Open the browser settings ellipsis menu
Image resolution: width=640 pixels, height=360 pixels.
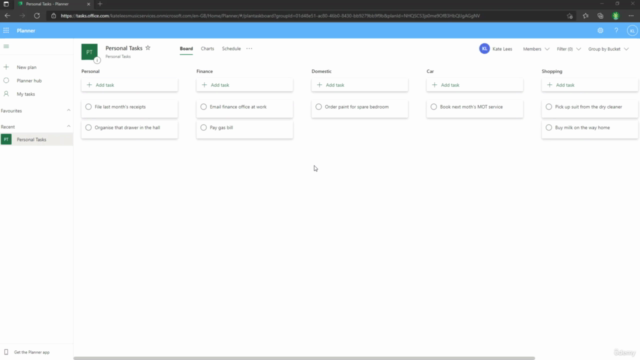(631, 16)
